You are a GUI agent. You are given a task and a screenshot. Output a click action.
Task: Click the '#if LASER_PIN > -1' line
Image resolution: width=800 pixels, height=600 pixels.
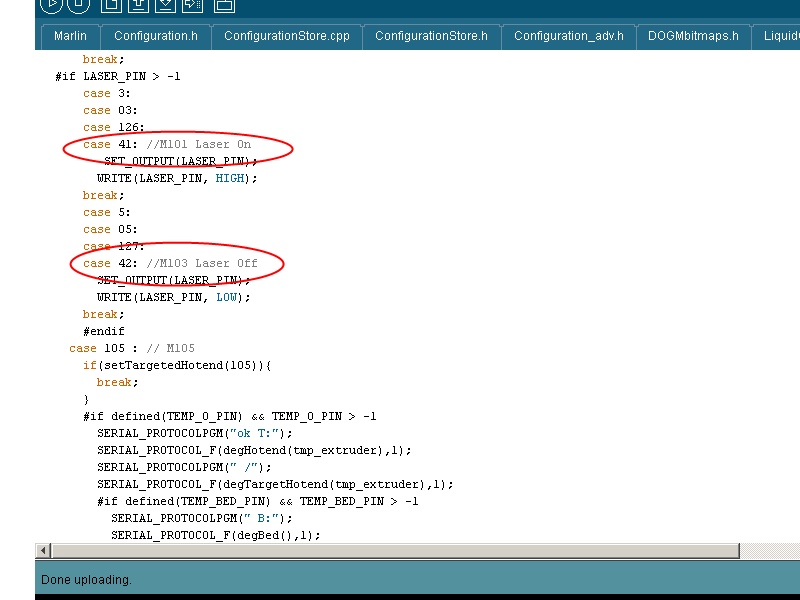118,77
